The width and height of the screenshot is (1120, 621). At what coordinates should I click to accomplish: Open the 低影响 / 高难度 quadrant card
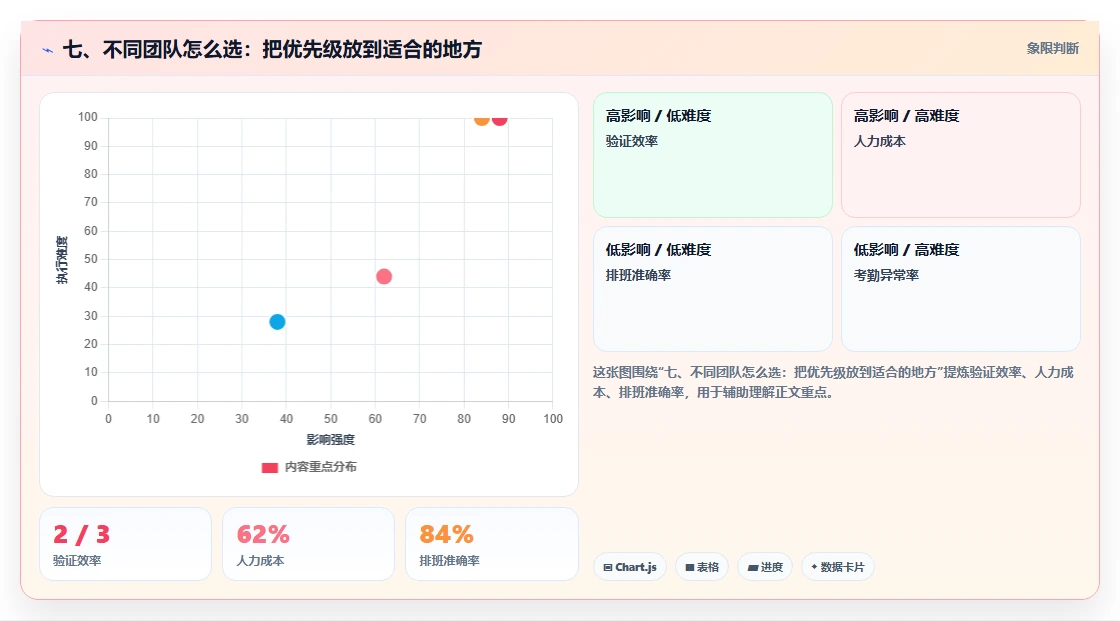click(961, 289)
